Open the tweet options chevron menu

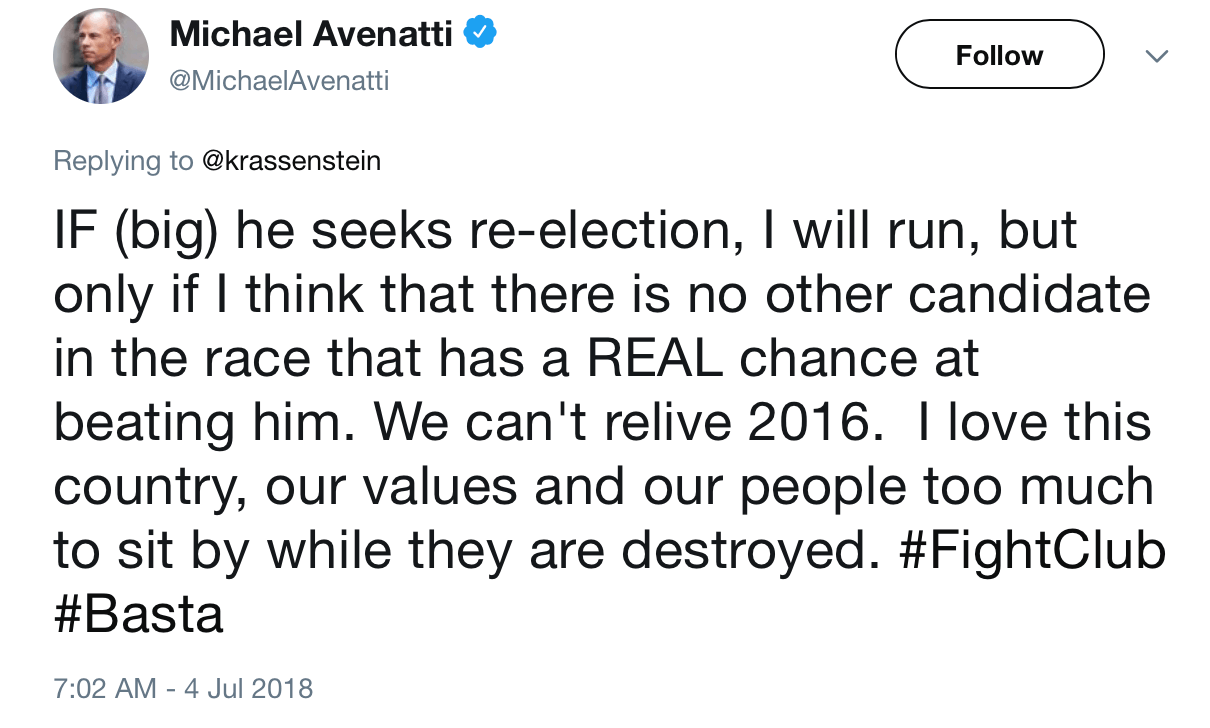coord(1156,57)
